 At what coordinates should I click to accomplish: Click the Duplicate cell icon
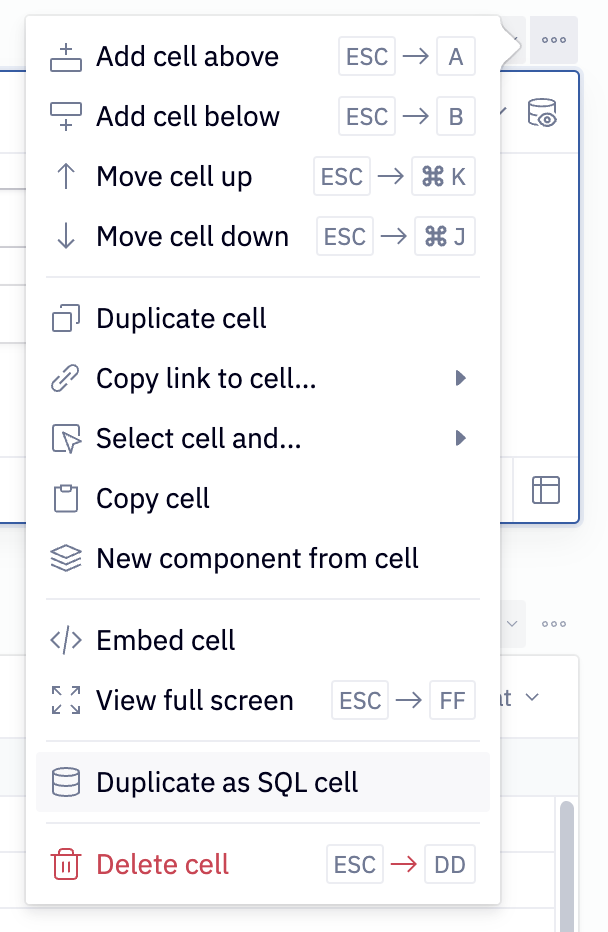click(66, 319)
